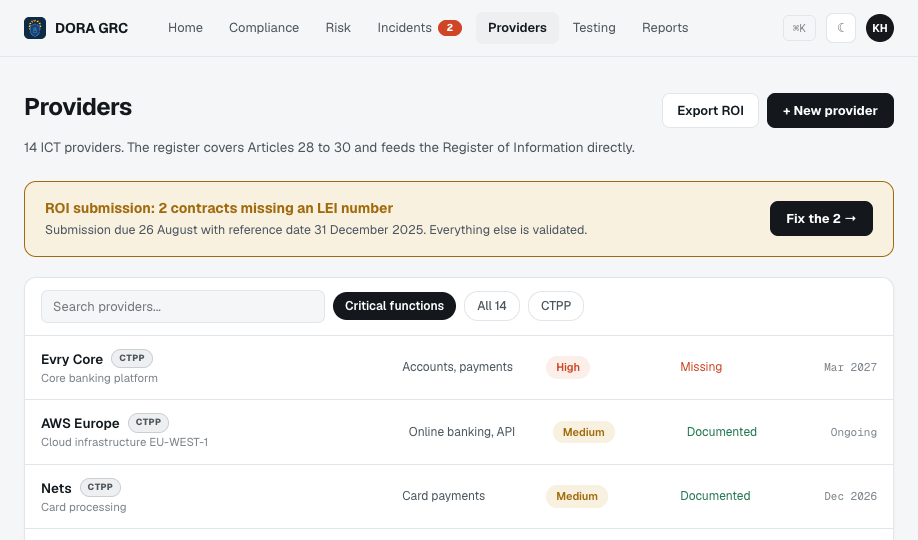Click 'Core banking platform' description

pyautogui.click(x=99, y=378)
